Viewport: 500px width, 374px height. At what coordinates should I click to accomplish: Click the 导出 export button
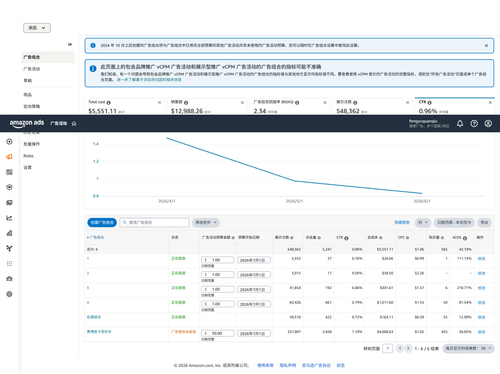point(484,222)
